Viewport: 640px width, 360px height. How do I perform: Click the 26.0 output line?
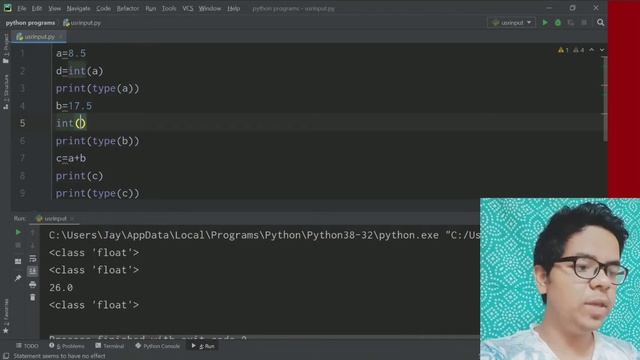tap(61, 288)
